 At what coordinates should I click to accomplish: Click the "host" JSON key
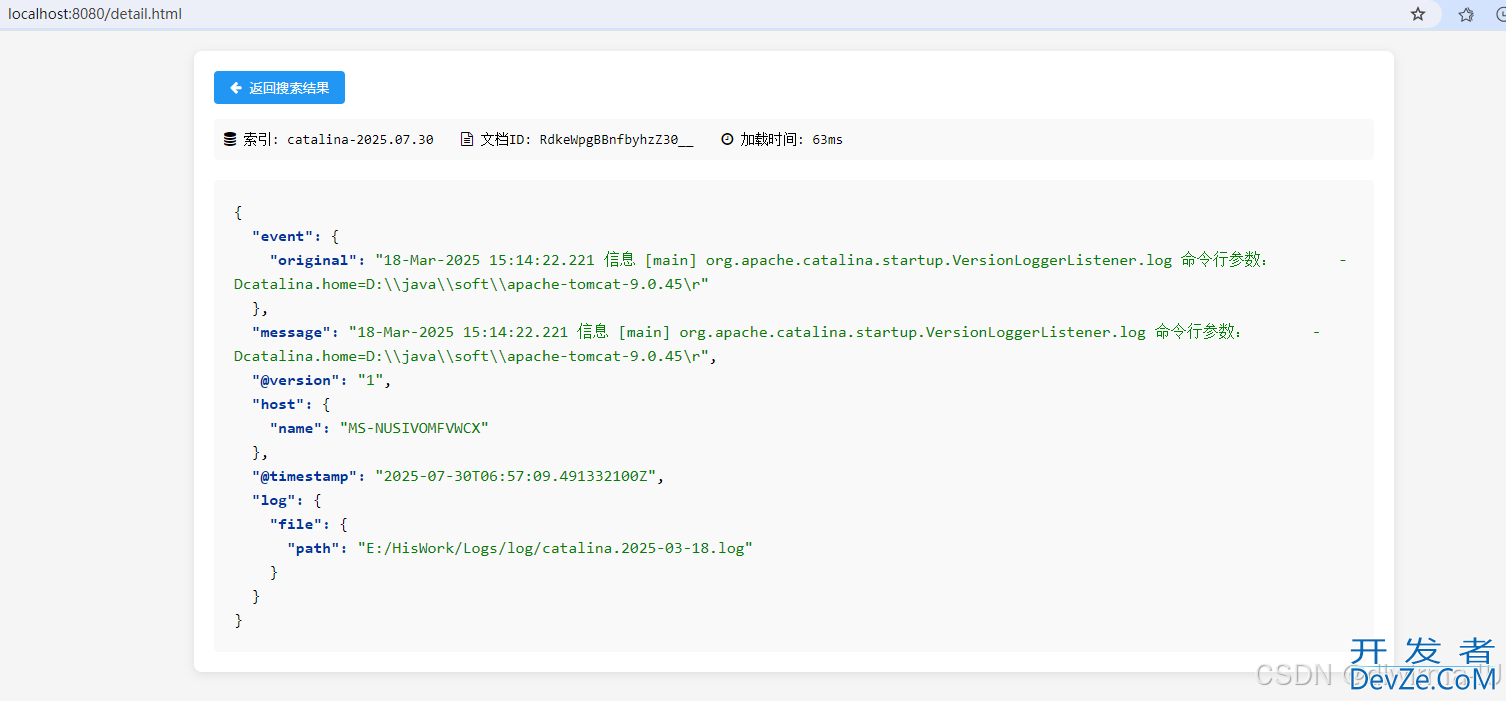point(279,404)
